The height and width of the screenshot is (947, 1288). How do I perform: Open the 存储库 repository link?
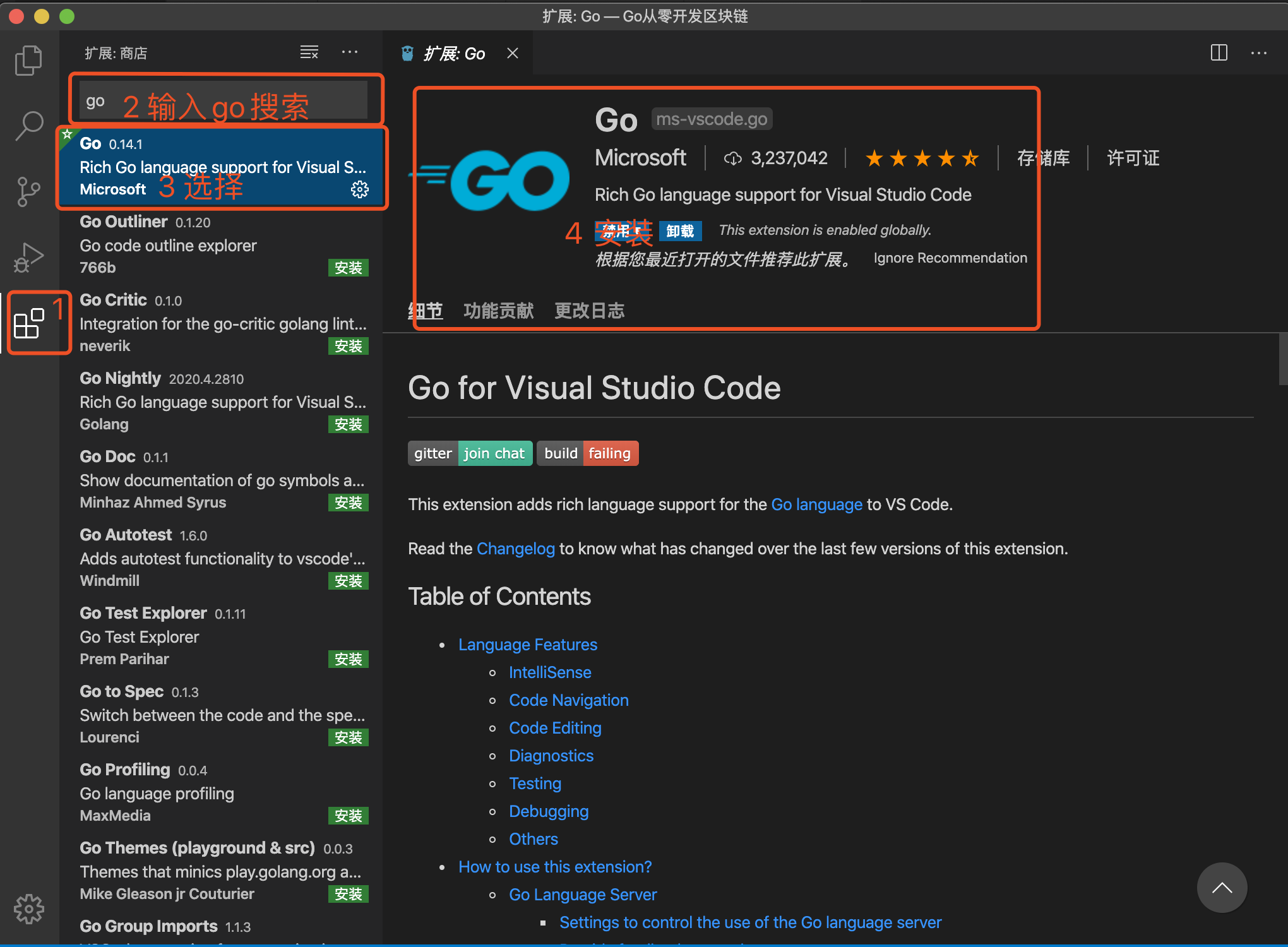[x=1043, y=158]
